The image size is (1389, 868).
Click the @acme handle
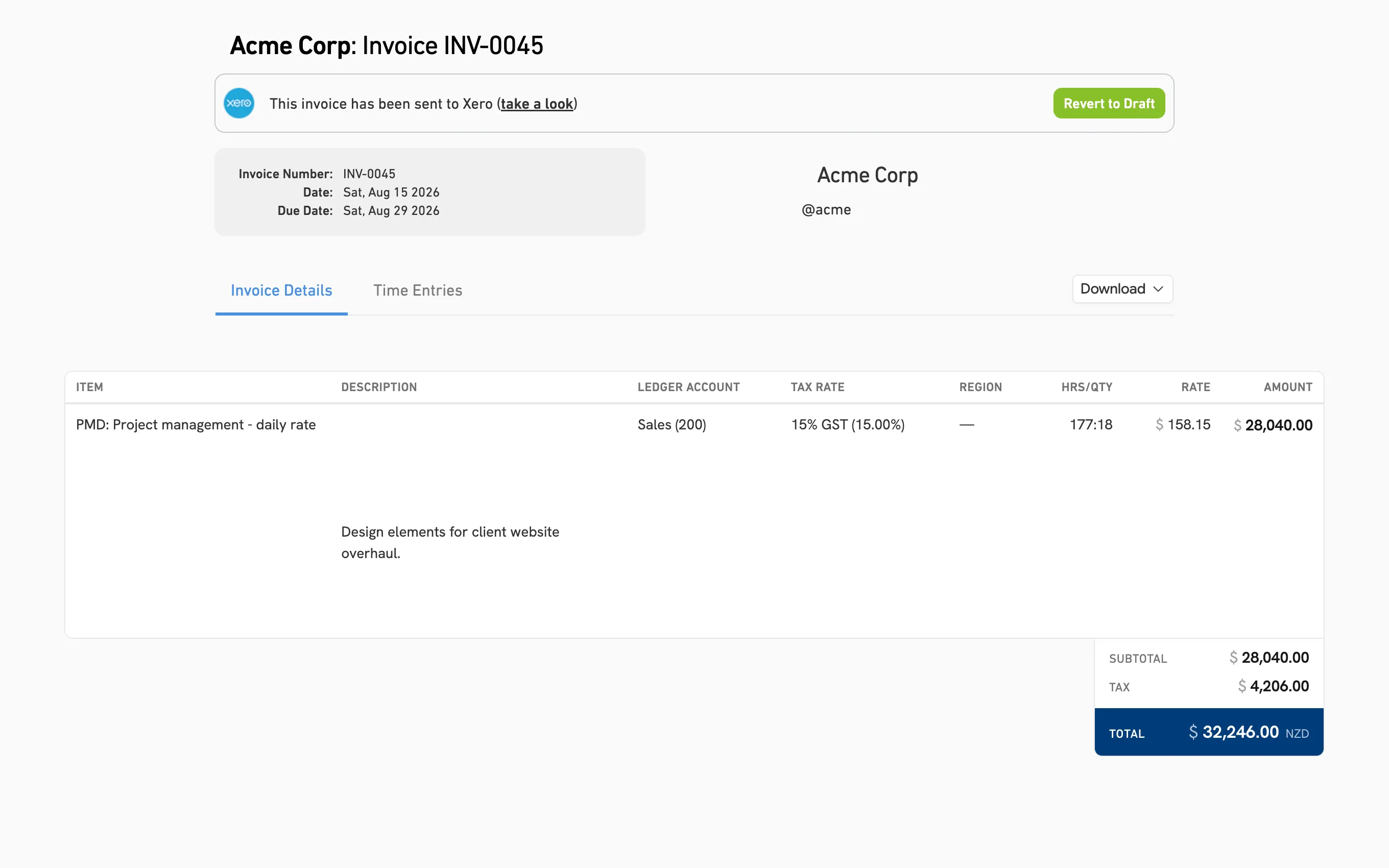coord(827,210)
